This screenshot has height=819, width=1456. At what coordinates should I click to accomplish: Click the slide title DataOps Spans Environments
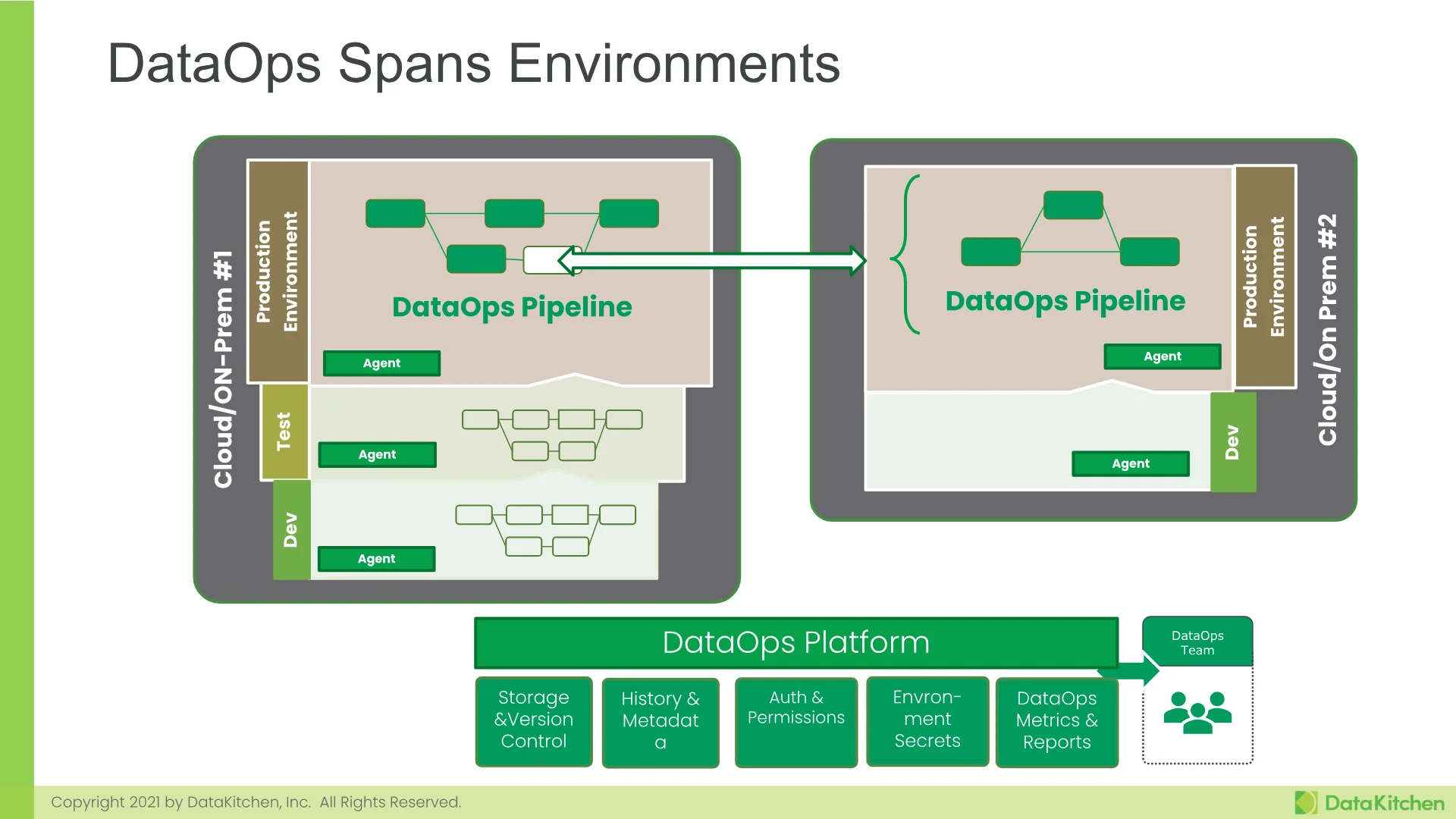pos(474,64)
